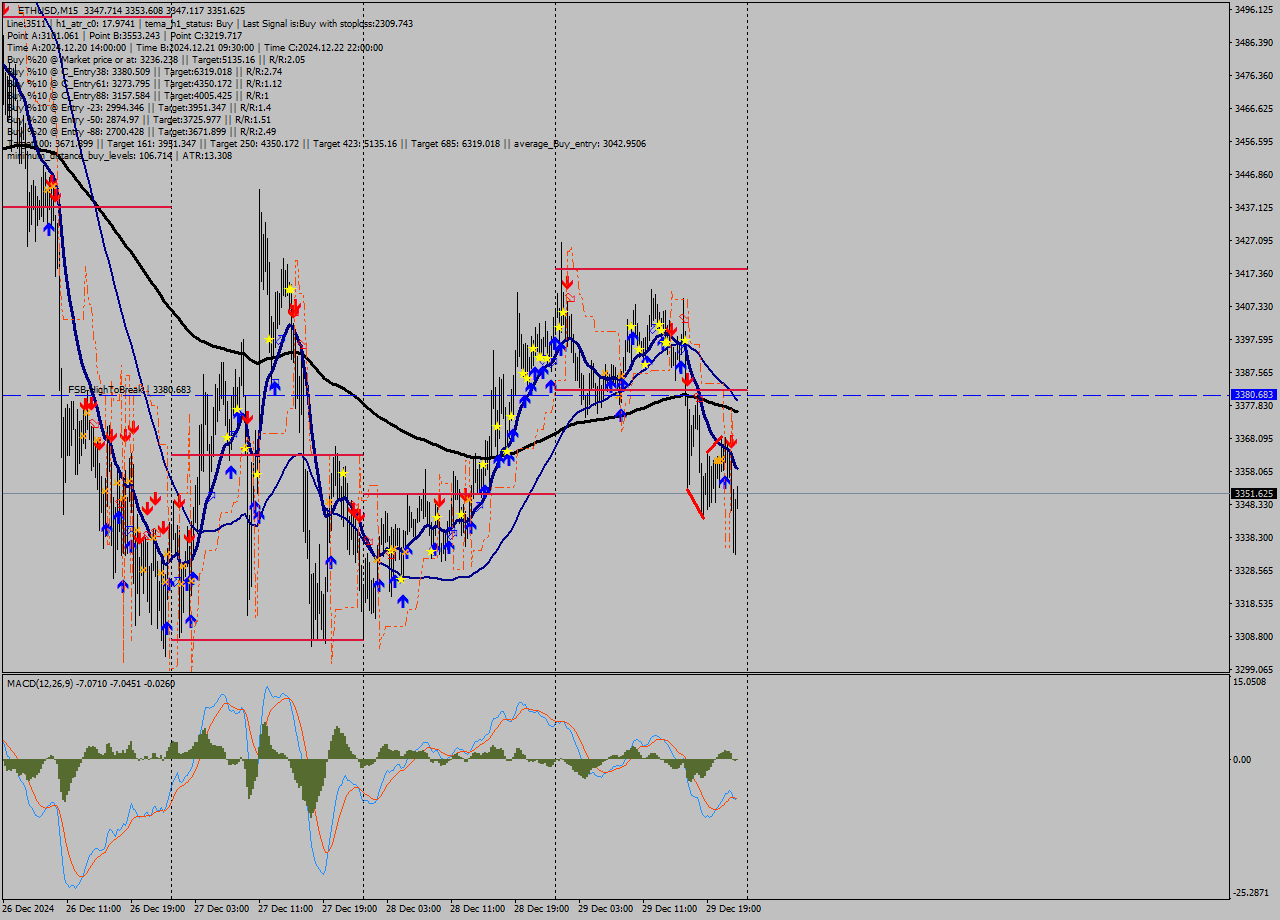
Task: Click the '28 Dec 19:00' time label
Action: (x=541, y=909)
